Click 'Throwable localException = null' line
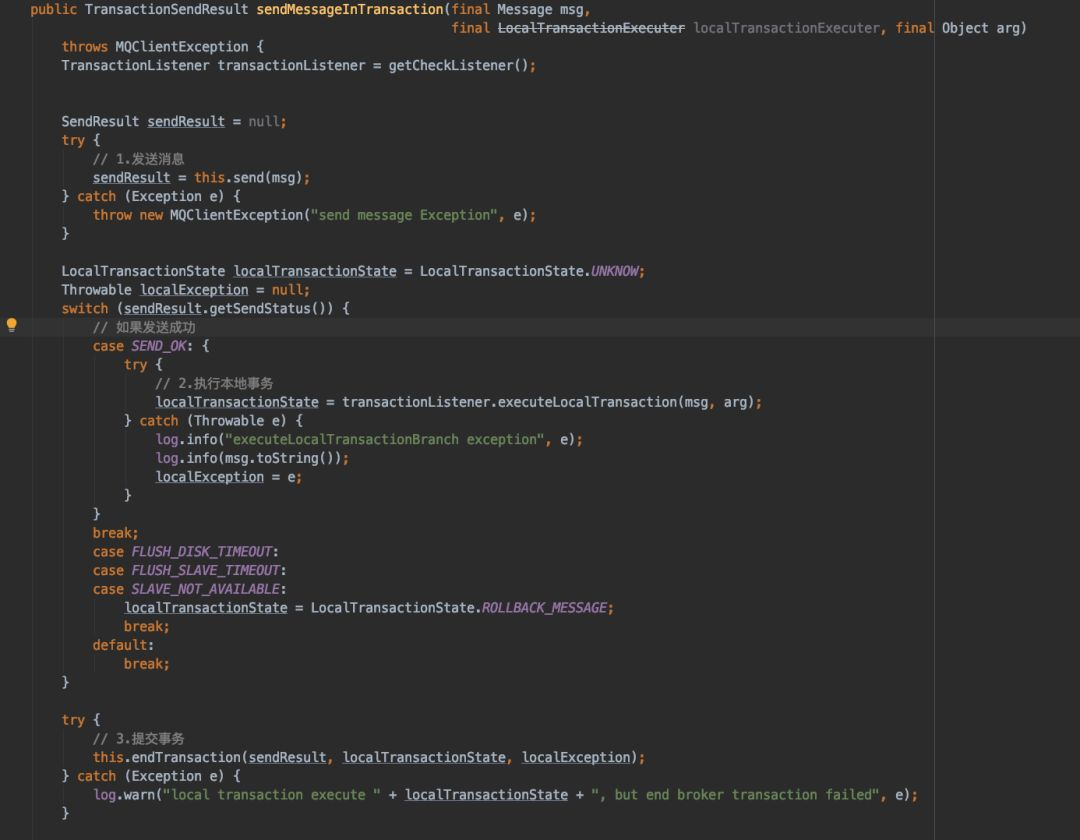Screen dimensions: 1080x840 tap(185, 290)
